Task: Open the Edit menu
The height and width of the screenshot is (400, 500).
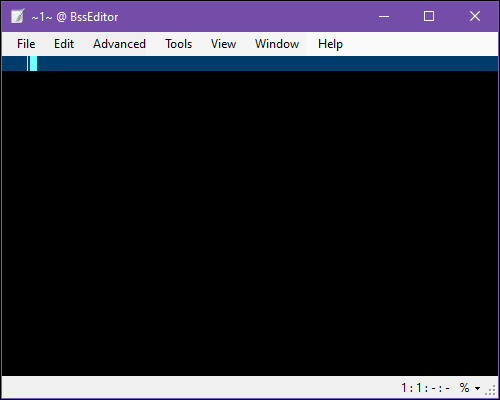Action: (x=64, y=44)
